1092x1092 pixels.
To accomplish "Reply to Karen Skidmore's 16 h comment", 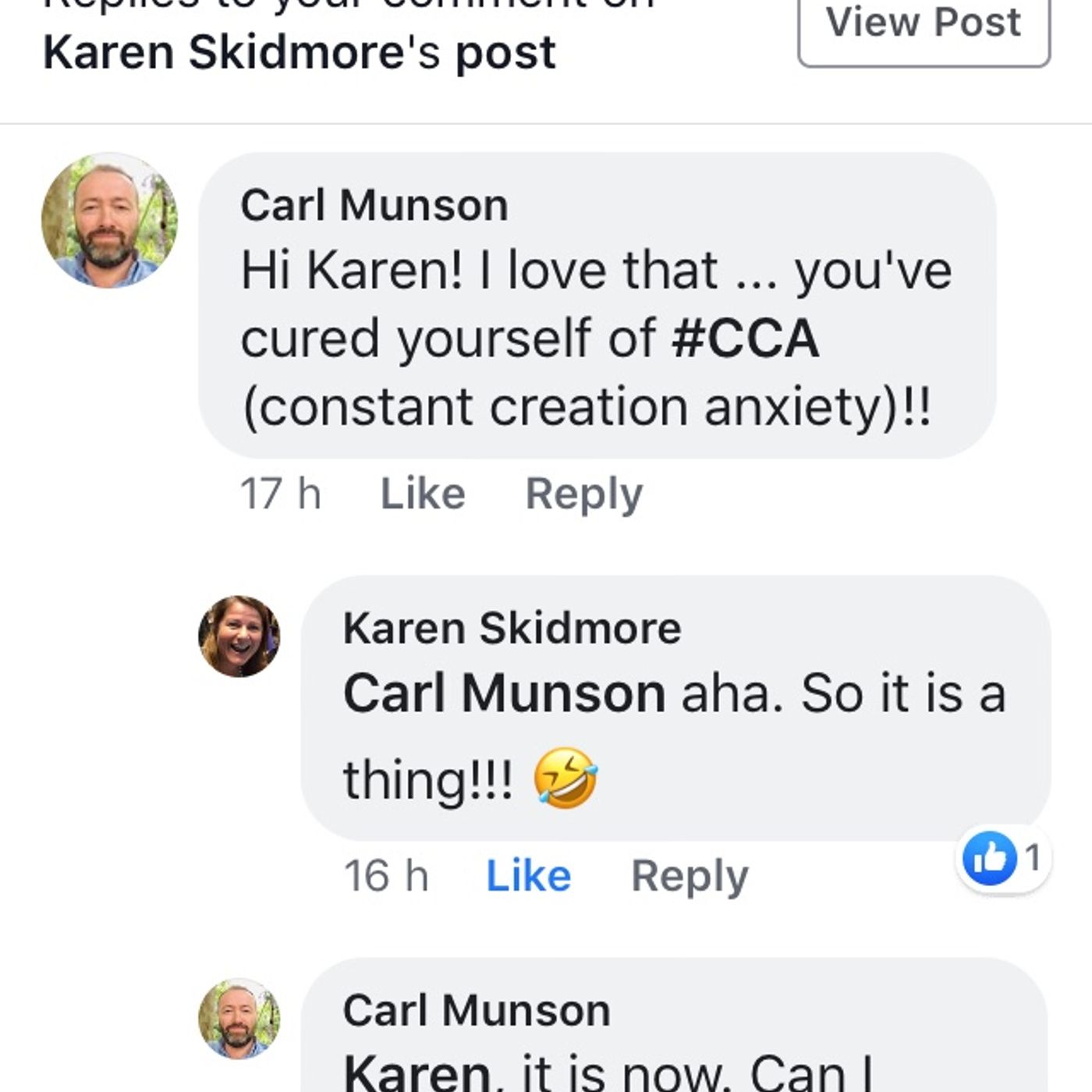I will click(689, 876).
